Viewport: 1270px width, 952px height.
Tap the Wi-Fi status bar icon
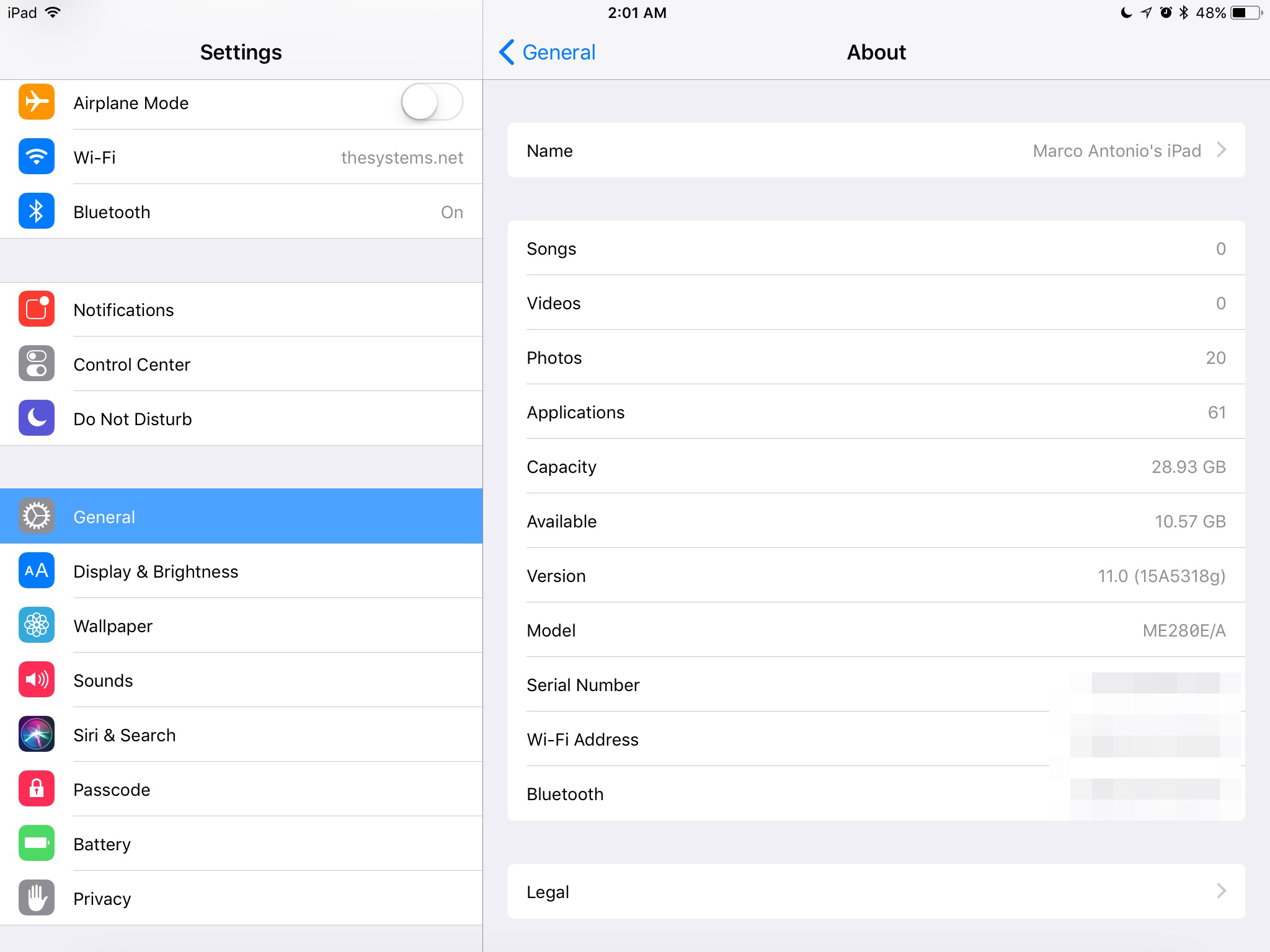pyautogui.click(x=53, y=12)
